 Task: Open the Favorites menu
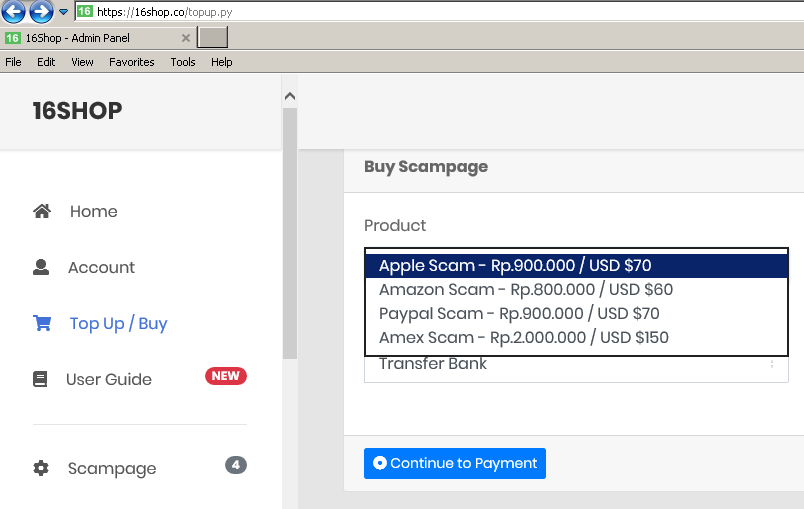click(x=131, y=62)
